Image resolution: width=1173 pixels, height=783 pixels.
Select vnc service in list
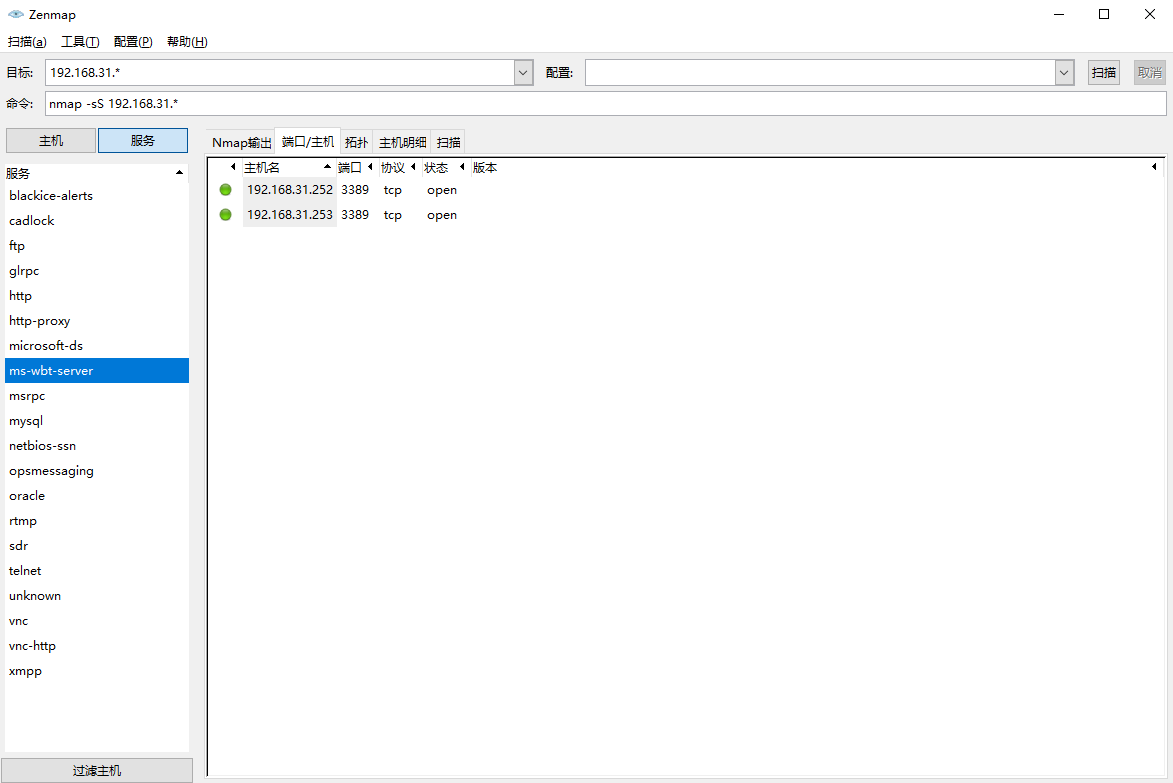(97, 621)
